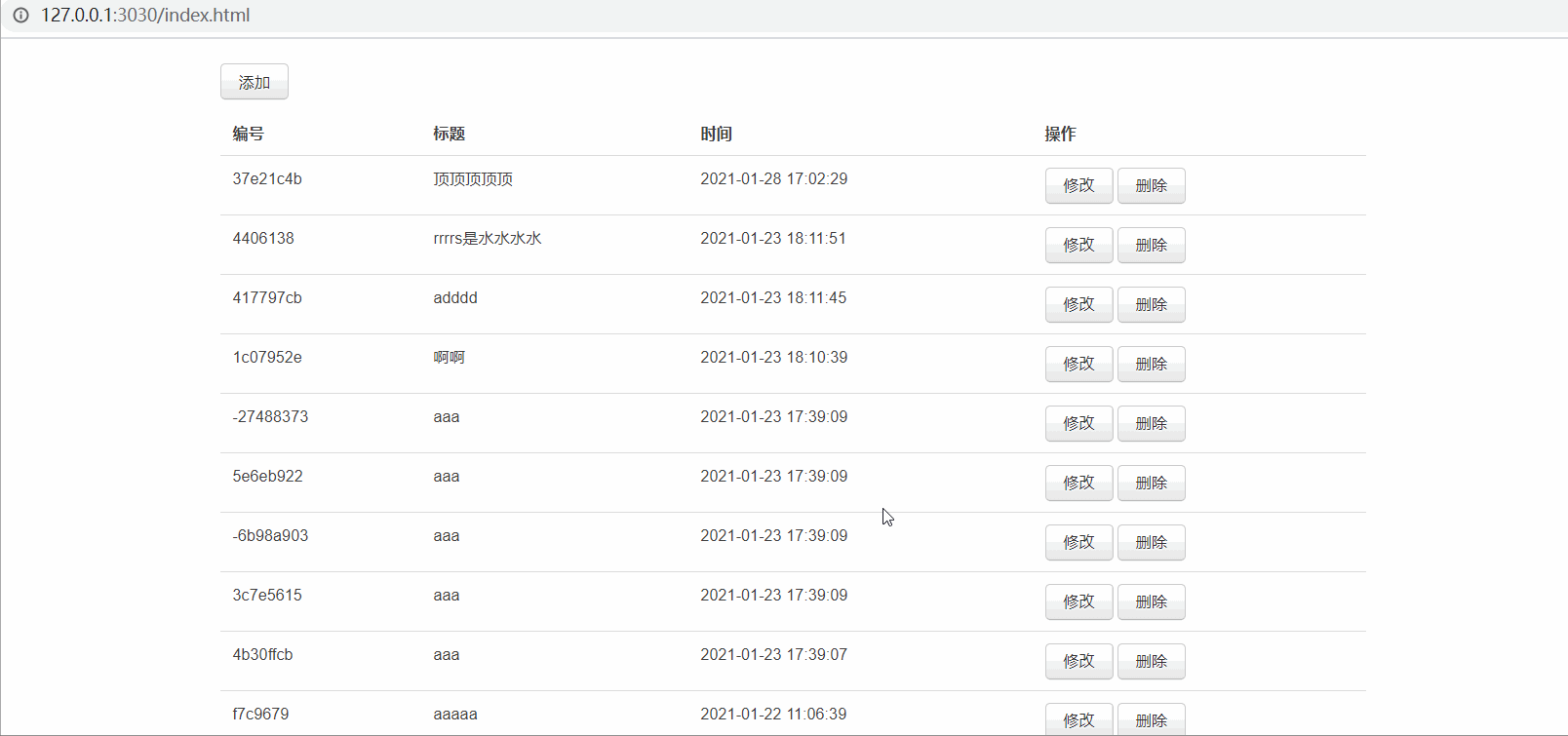Image resolution: width=1568 pixels, height=736 pixels.
Task: Select the ID cell -27488373
Action: (x=270, y=417)
